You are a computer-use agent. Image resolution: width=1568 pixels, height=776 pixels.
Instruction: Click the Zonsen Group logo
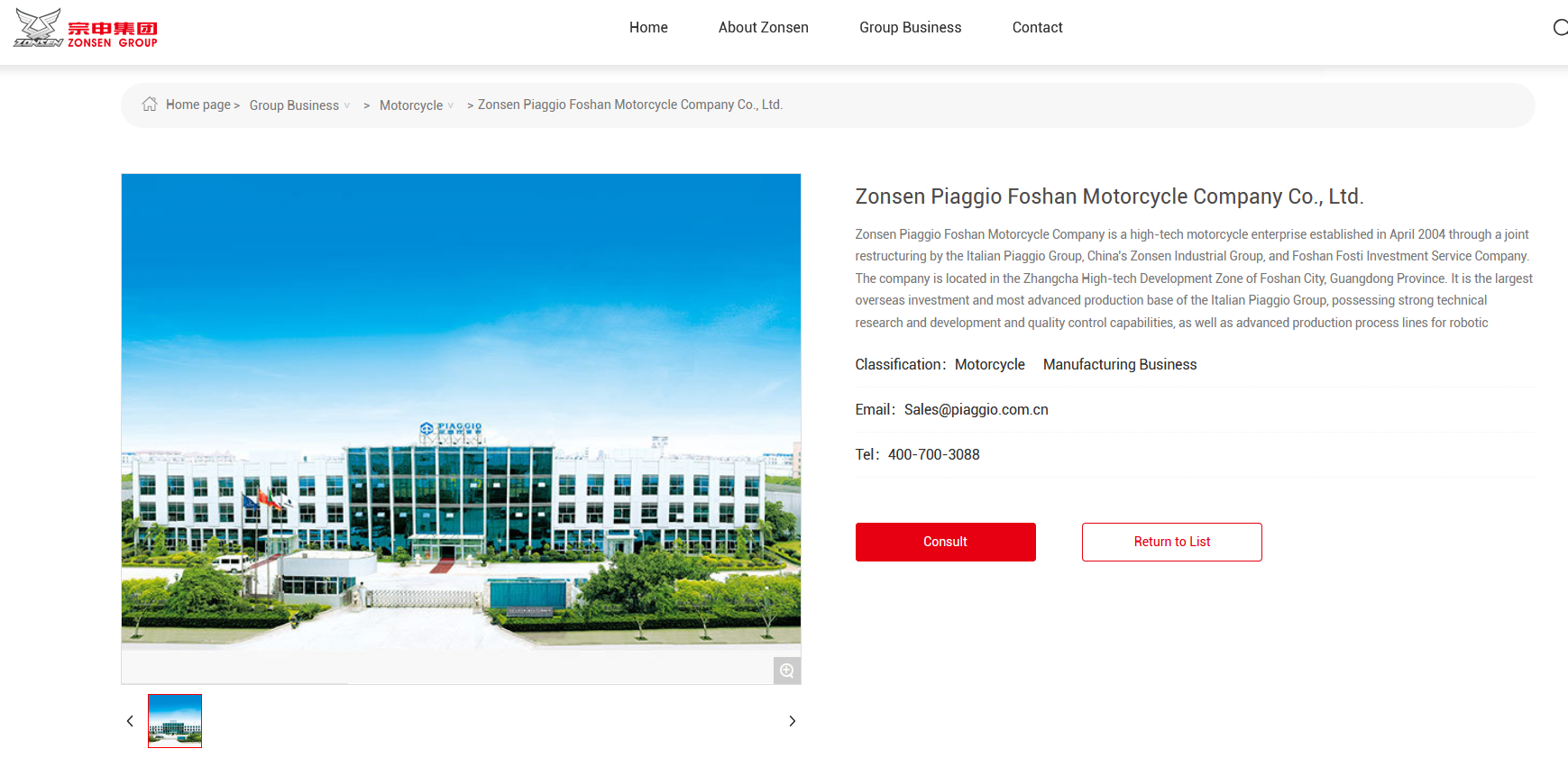[86, 28]
